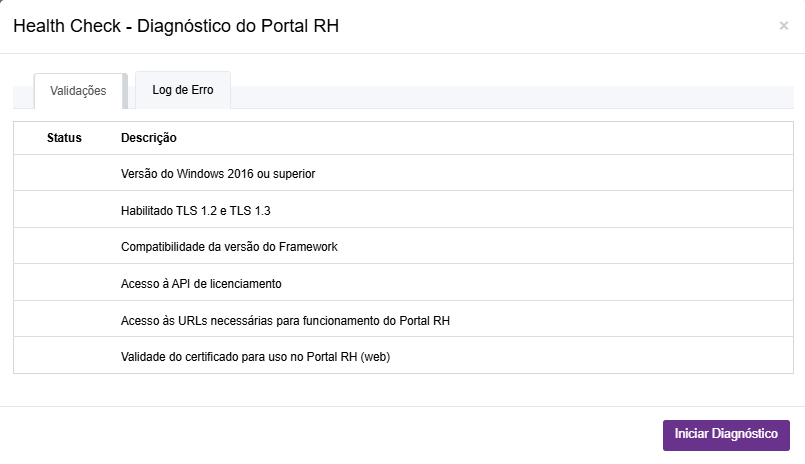
Task: Click the Status column header
Action: pos(64,138)
